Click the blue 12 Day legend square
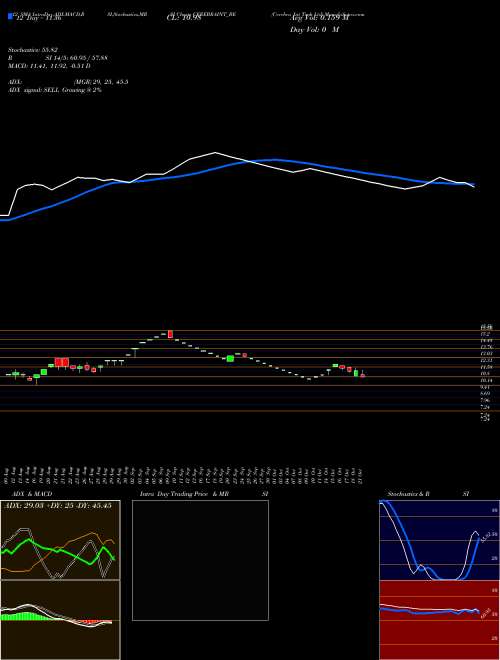This screenshot has height=660, width=500. [x=10, y=17]
